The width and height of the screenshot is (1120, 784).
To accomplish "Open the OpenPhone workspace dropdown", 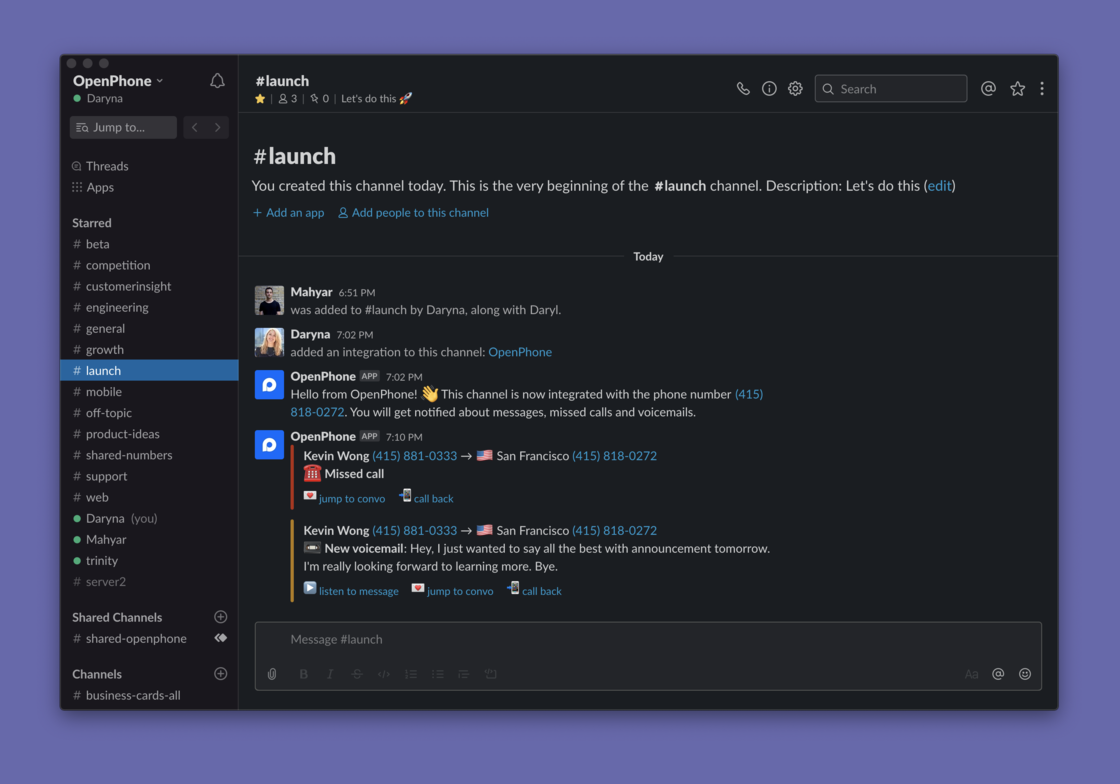I will tap(119, 81).
